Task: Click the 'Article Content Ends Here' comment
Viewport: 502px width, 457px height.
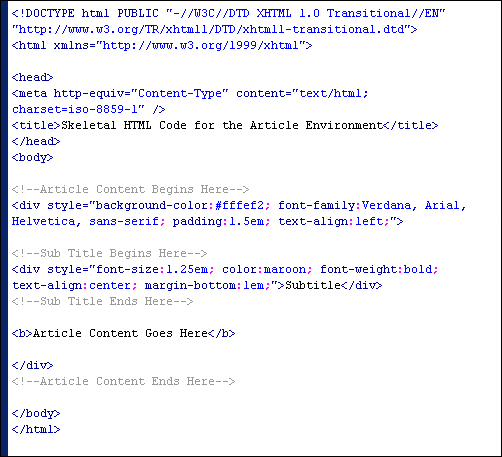Action: click(x=123, y=381)
